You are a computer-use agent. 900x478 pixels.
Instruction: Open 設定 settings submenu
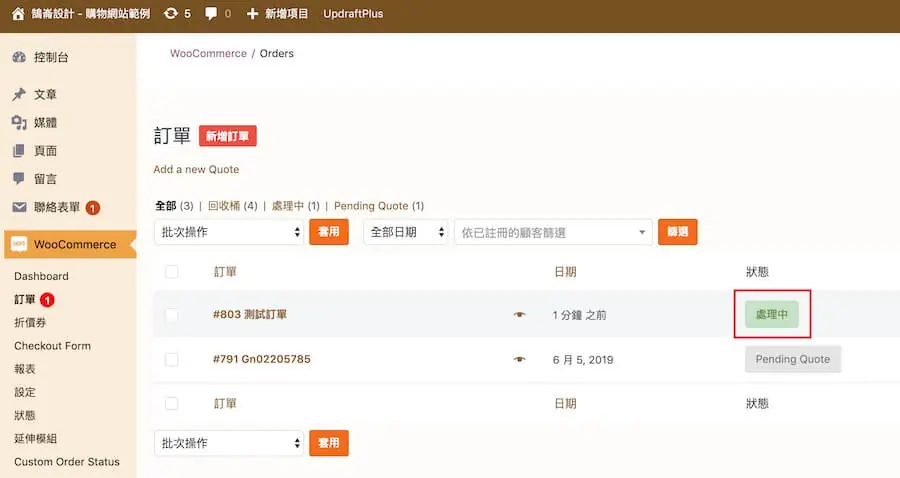pos(25,392)
